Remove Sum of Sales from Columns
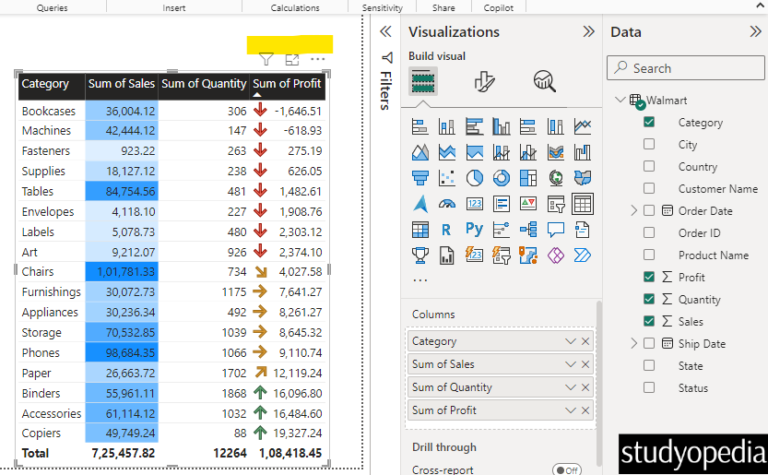Image resolution: width=768 pixels, height=475 pixels. tap(585, 364)
